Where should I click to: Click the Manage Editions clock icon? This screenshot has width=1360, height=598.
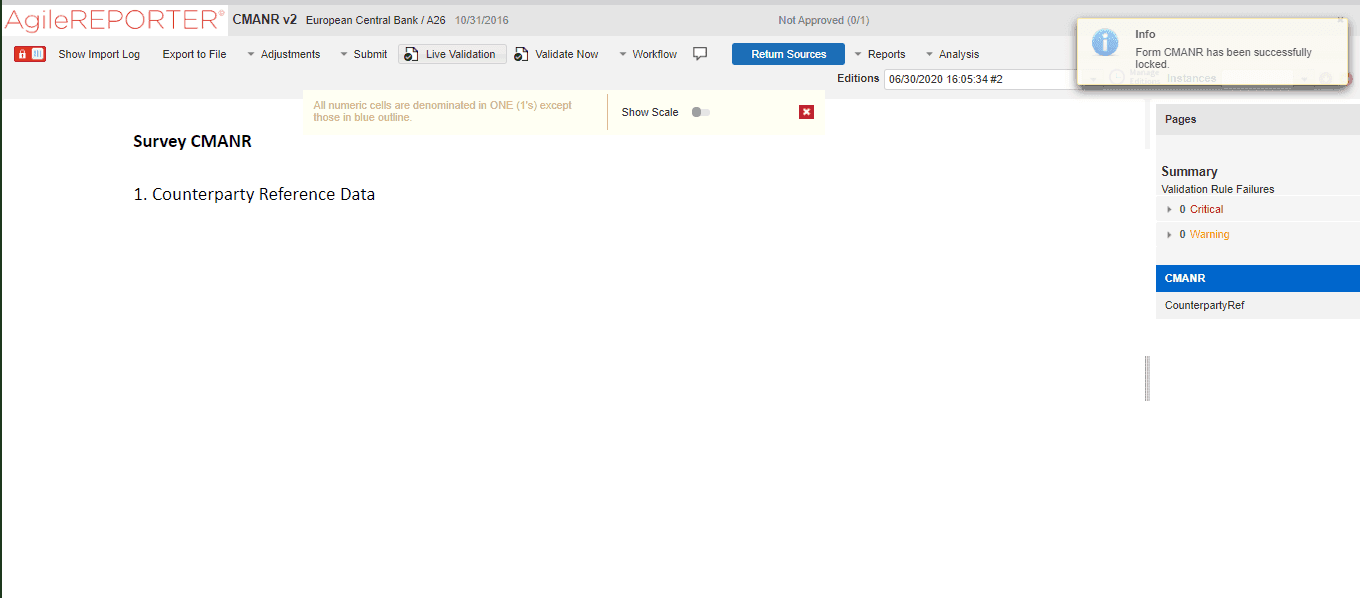pyautogui.click(x=1117, y=77)
